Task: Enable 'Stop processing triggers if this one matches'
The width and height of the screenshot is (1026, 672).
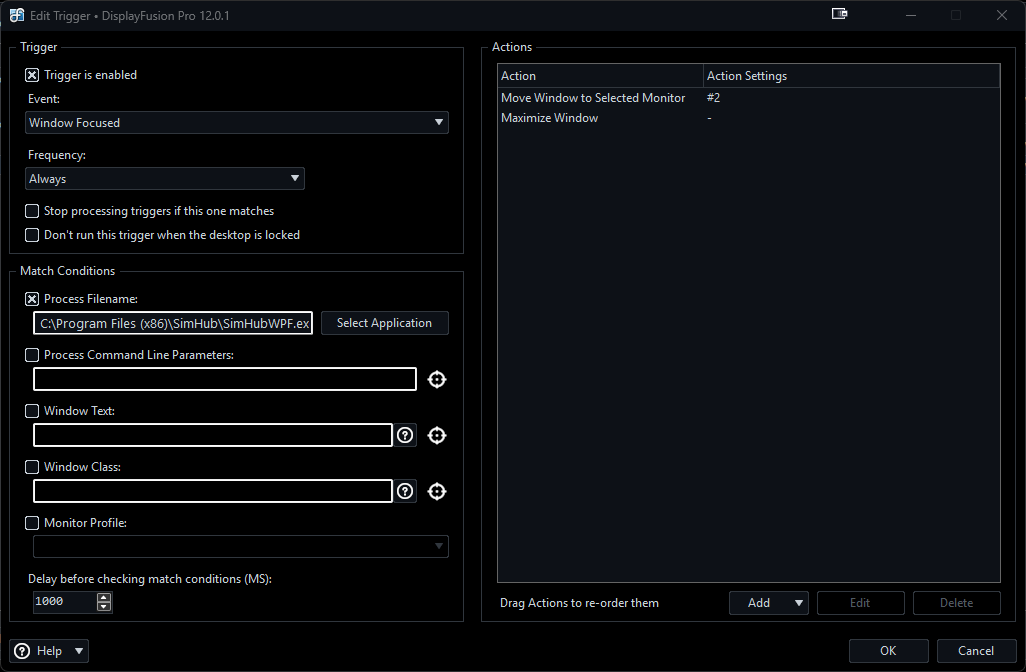Action: 32,211
